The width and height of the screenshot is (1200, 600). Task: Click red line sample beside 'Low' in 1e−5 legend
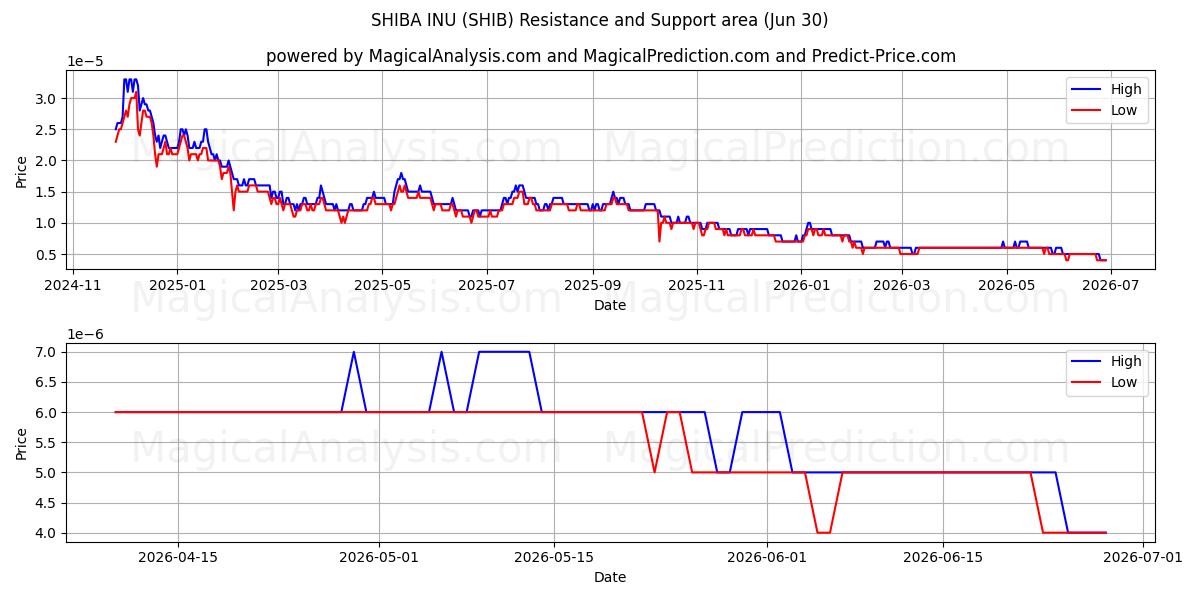[x=1087, y=111]
